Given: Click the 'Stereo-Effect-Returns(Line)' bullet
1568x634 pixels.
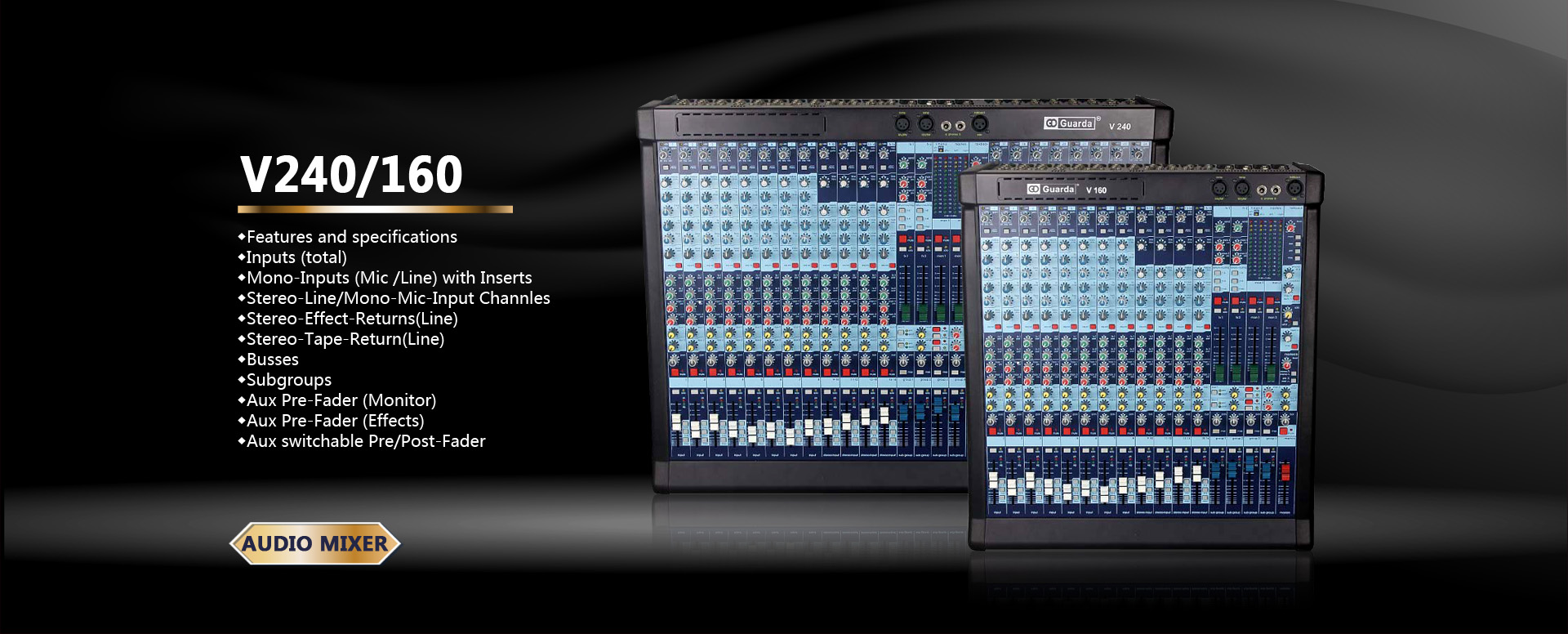Looking at the screenshot, I should coord(348,319).
